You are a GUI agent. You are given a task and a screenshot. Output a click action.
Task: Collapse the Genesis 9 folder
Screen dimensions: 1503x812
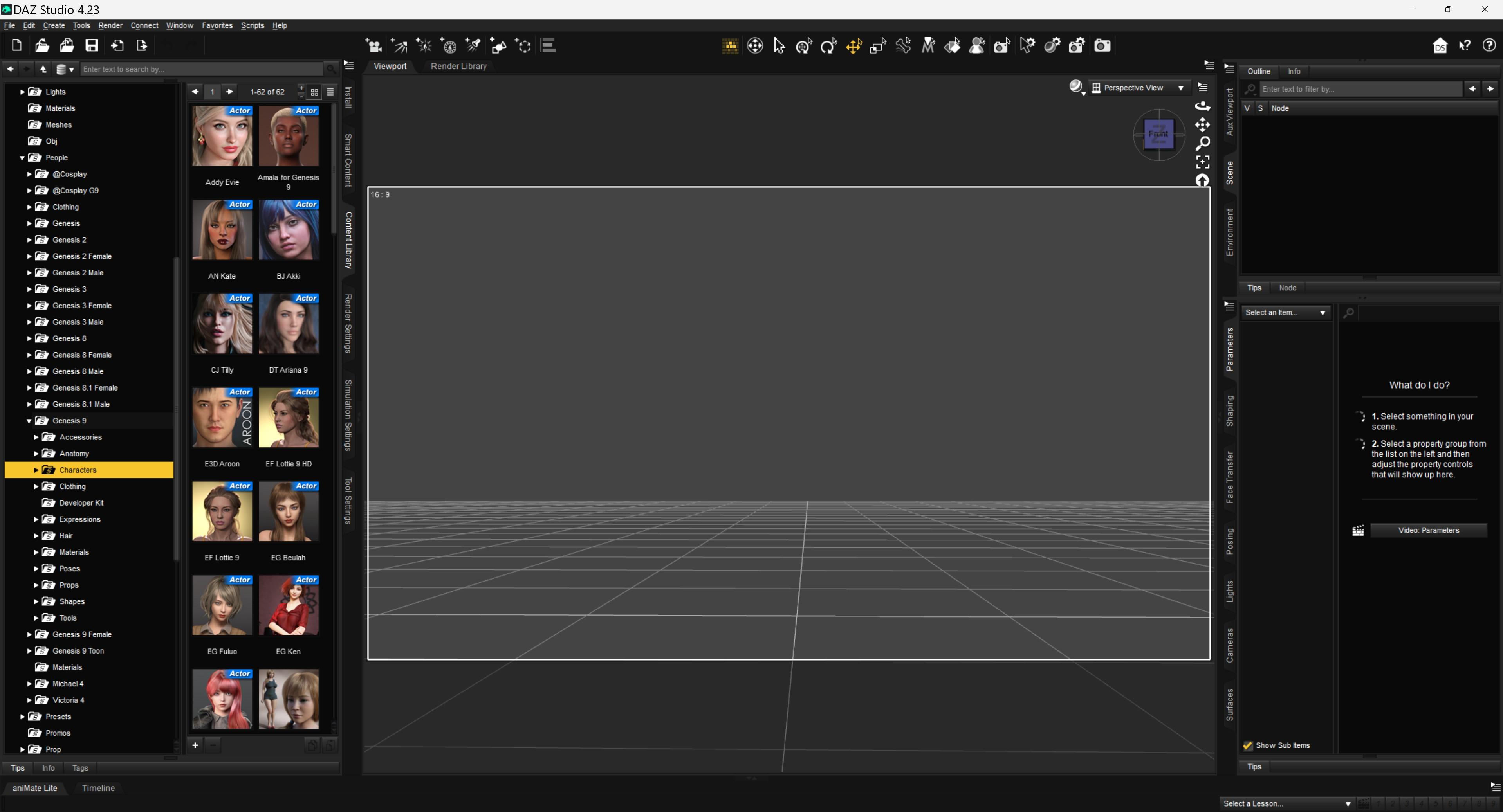29,421
